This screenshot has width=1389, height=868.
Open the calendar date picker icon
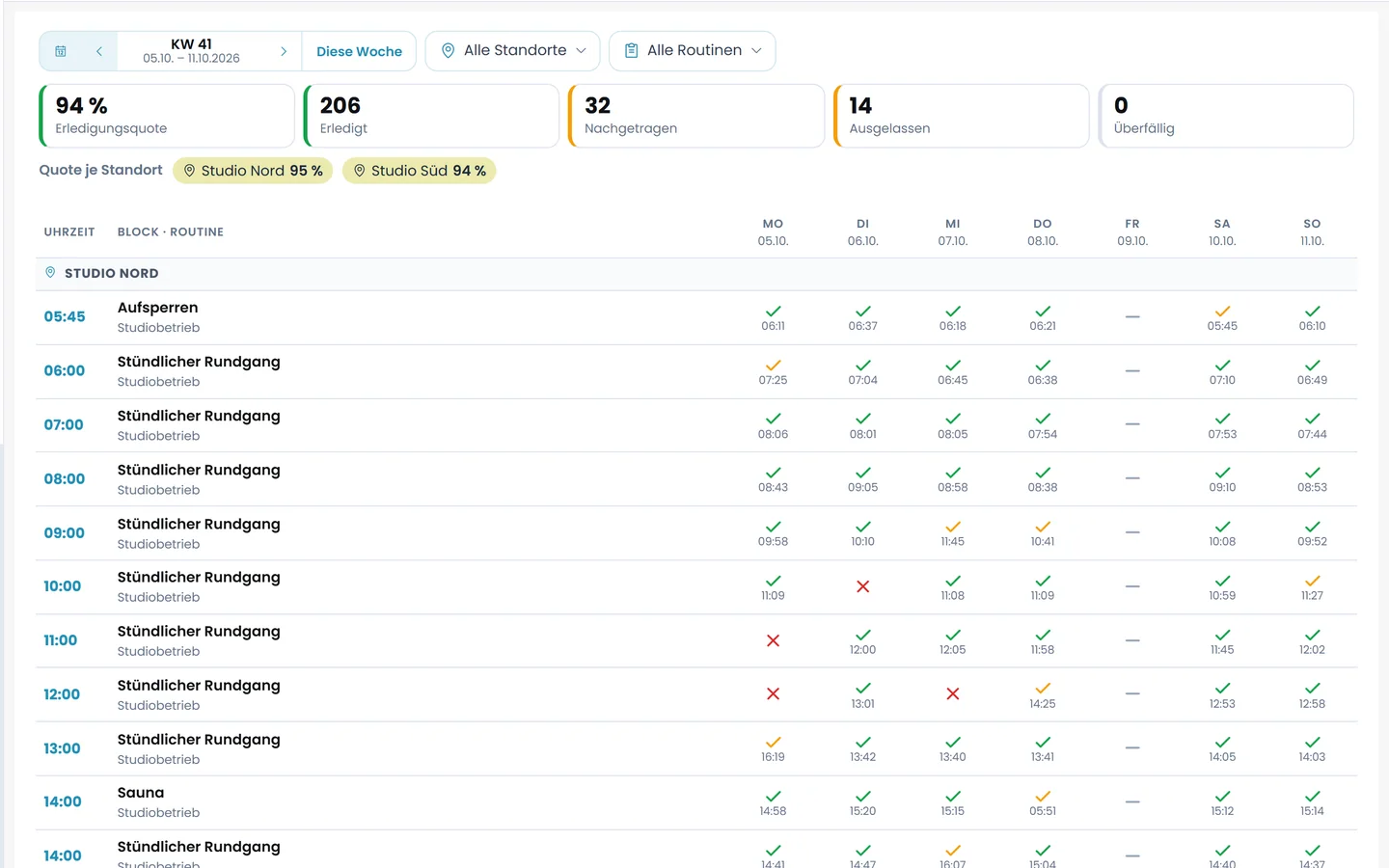point(61,51)
